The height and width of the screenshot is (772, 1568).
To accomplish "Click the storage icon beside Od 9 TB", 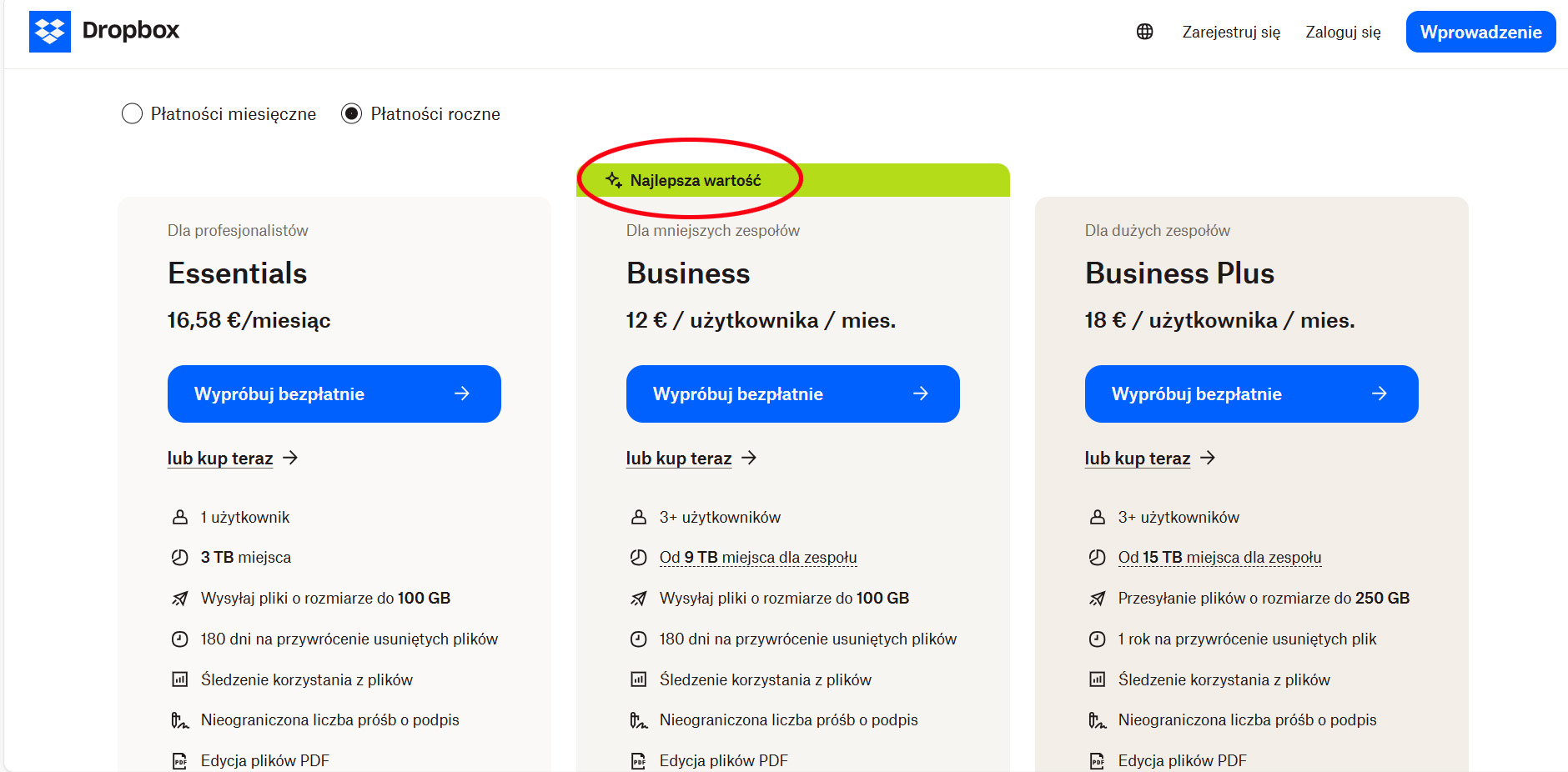I will click(639, 558).
